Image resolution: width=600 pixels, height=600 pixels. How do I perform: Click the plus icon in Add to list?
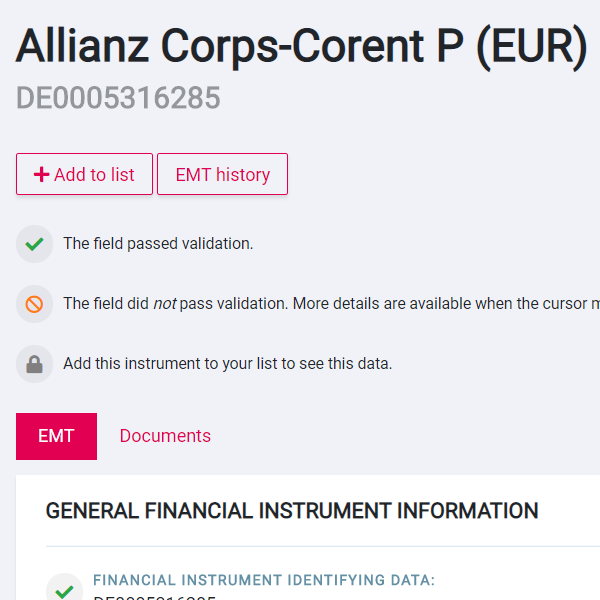point(41,174)
